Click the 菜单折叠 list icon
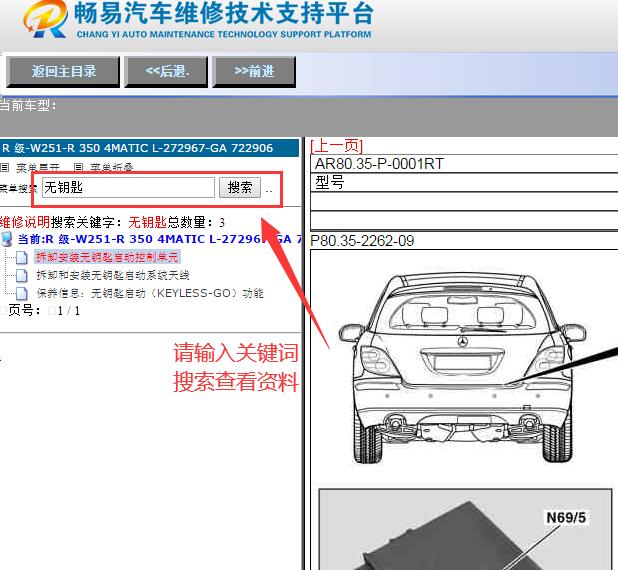 78,168
